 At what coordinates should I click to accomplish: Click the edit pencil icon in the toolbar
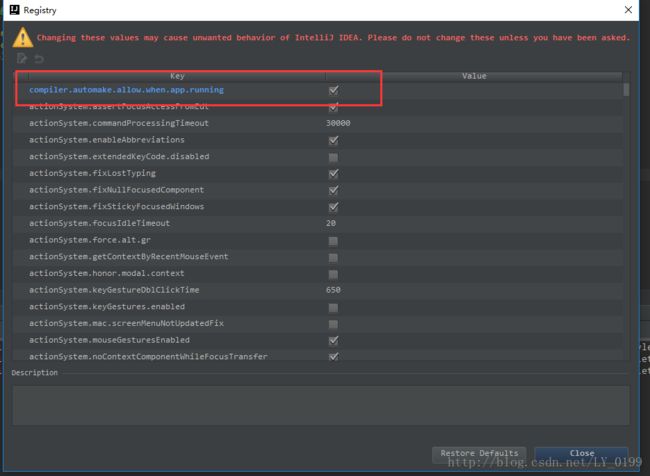22,58
